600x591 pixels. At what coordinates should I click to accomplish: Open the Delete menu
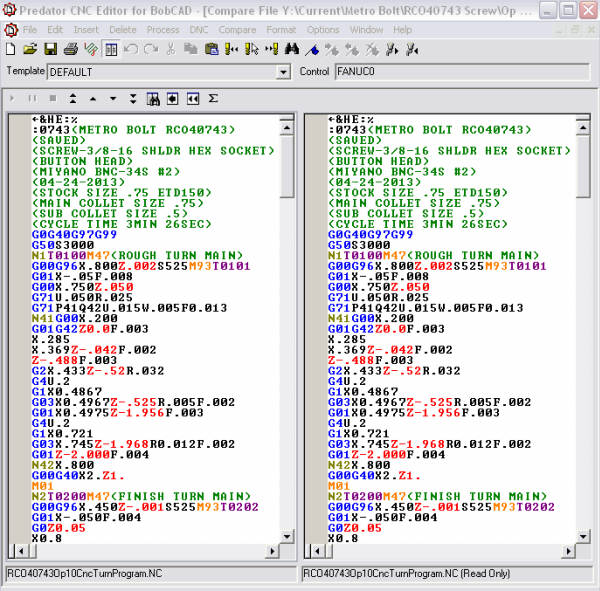coord(122,29)
